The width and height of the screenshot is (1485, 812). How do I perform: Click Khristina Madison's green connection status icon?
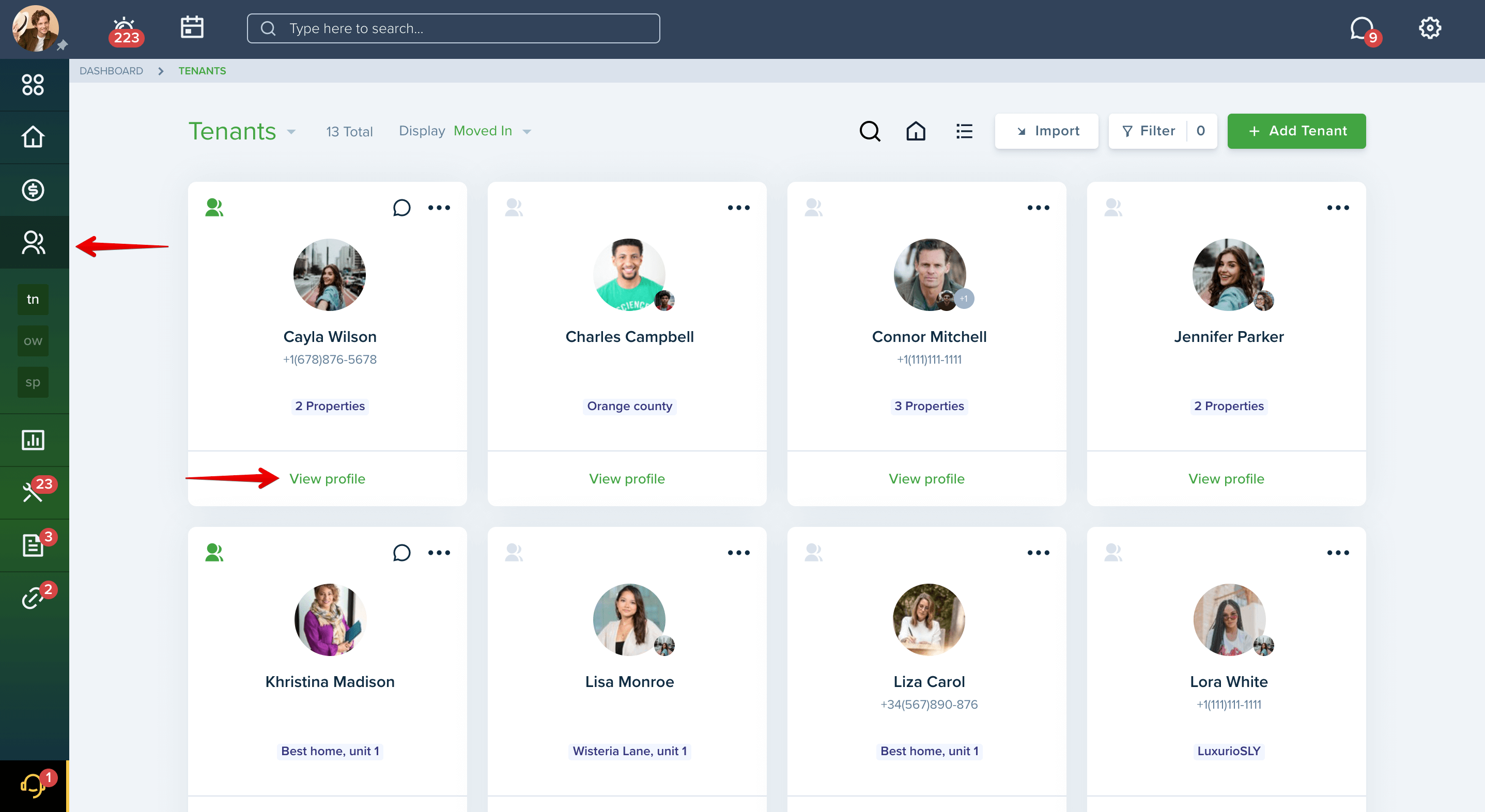pos(214,552)
